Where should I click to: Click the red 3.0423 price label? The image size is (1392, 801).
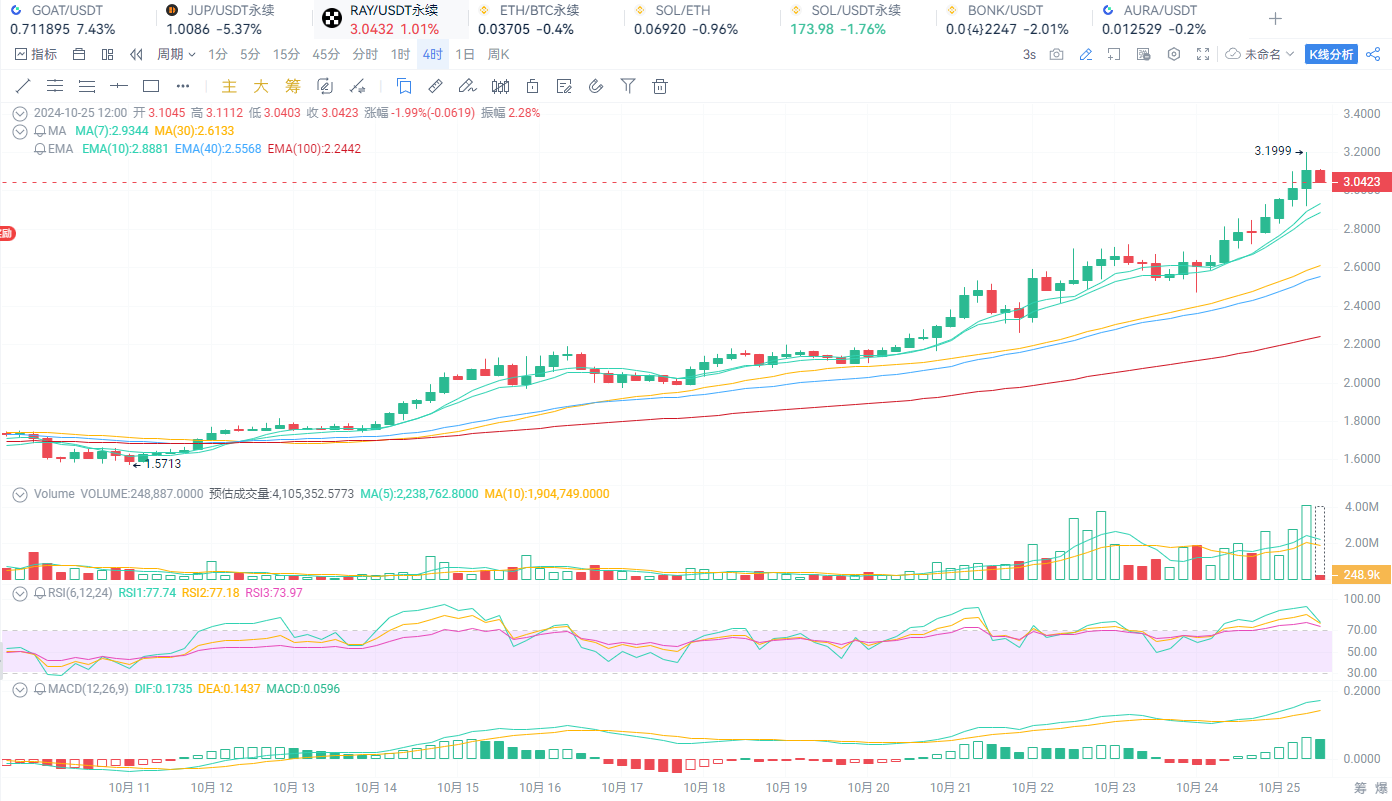pos(1360,182)
